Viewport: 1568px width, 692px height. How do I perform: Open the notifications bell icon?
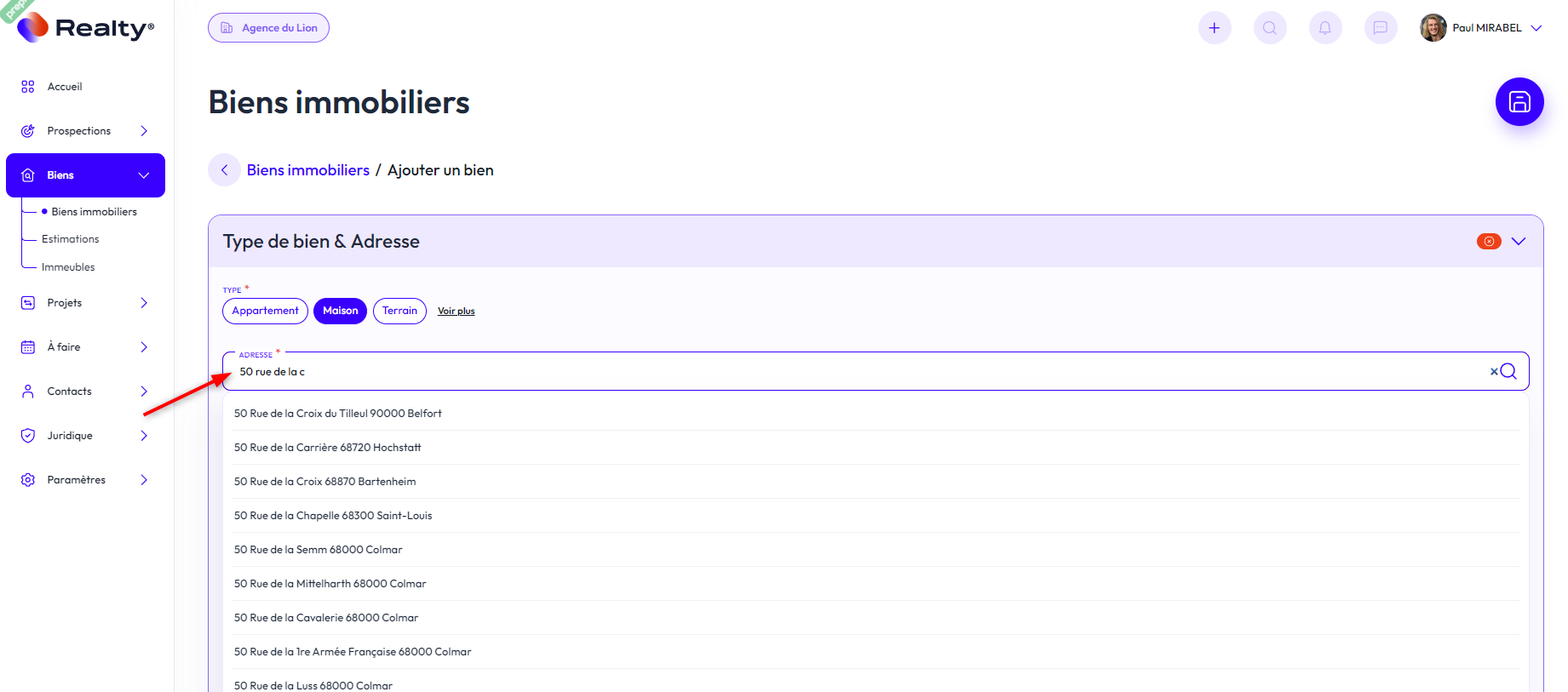1324,28
